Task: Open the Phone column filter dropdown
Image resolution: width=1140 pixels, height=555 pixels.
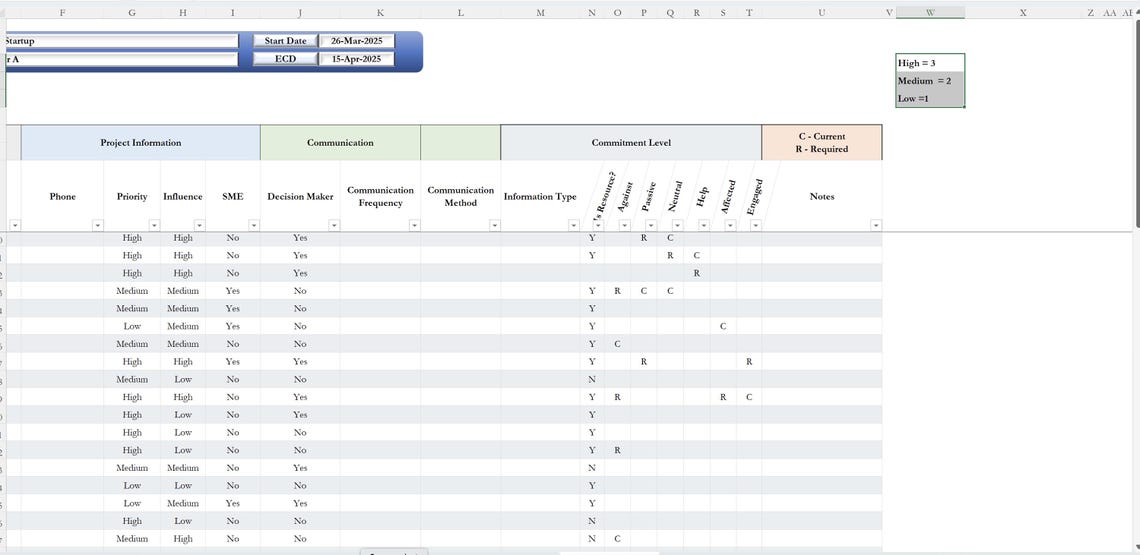Action: pyautogui.click(x=98, y=225)
